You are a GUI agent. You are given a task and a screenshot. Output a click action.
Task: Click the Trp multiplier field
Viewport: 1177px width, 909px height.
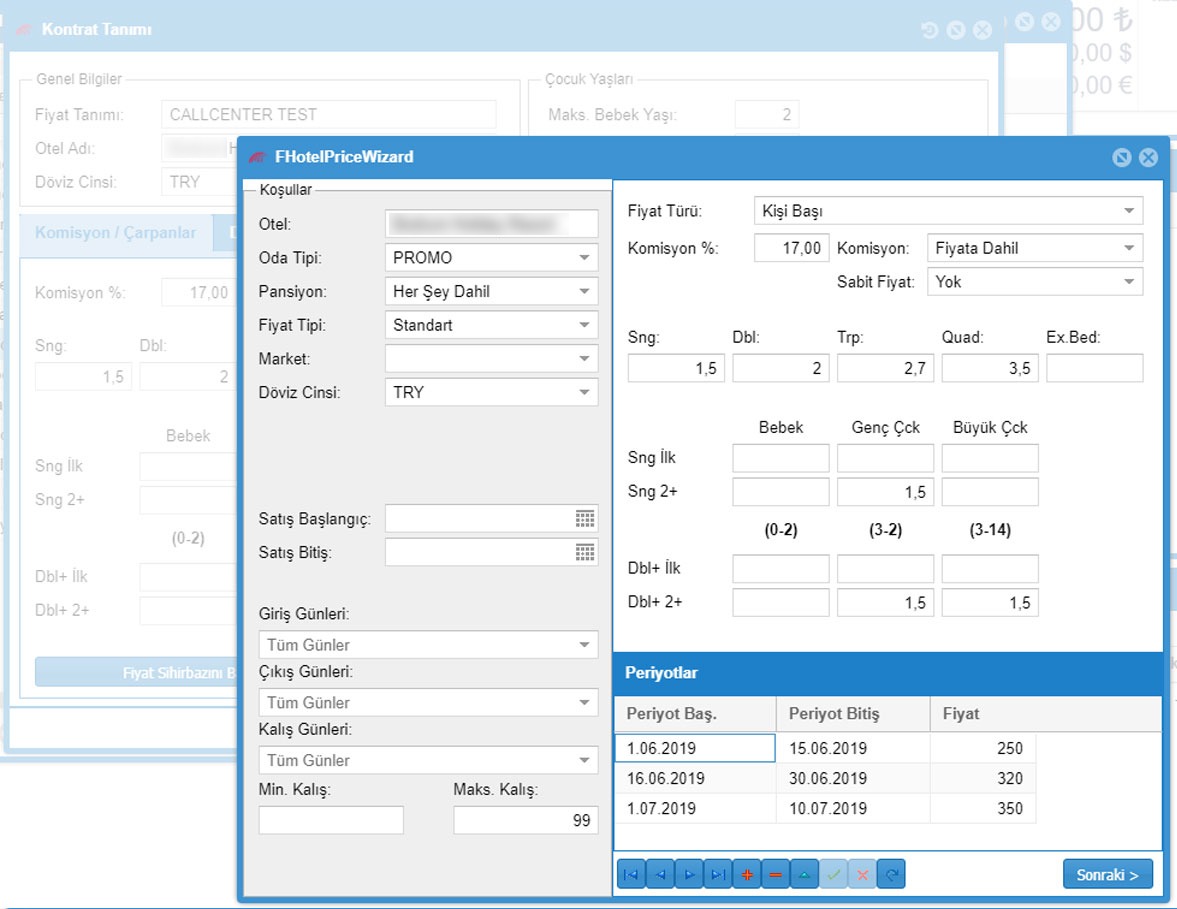pyautogui.click(x=886, y=369)
